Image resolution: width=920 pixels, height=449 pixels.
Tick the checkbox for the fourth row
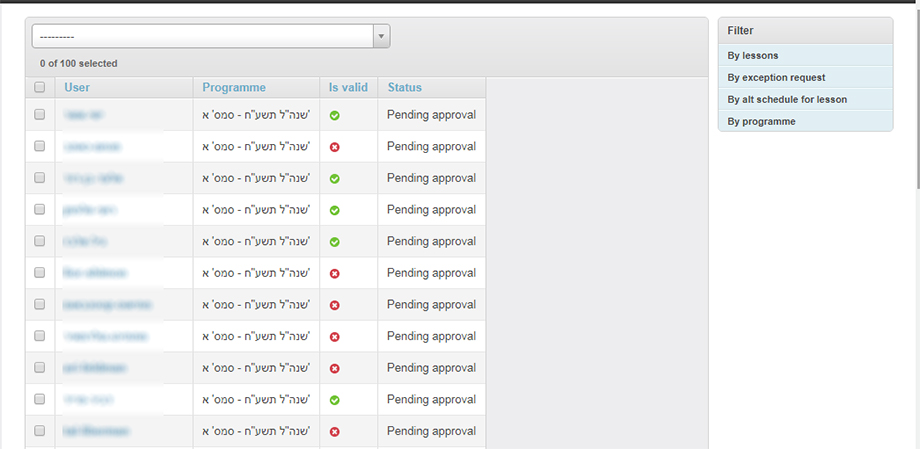(x=40, y=210)
